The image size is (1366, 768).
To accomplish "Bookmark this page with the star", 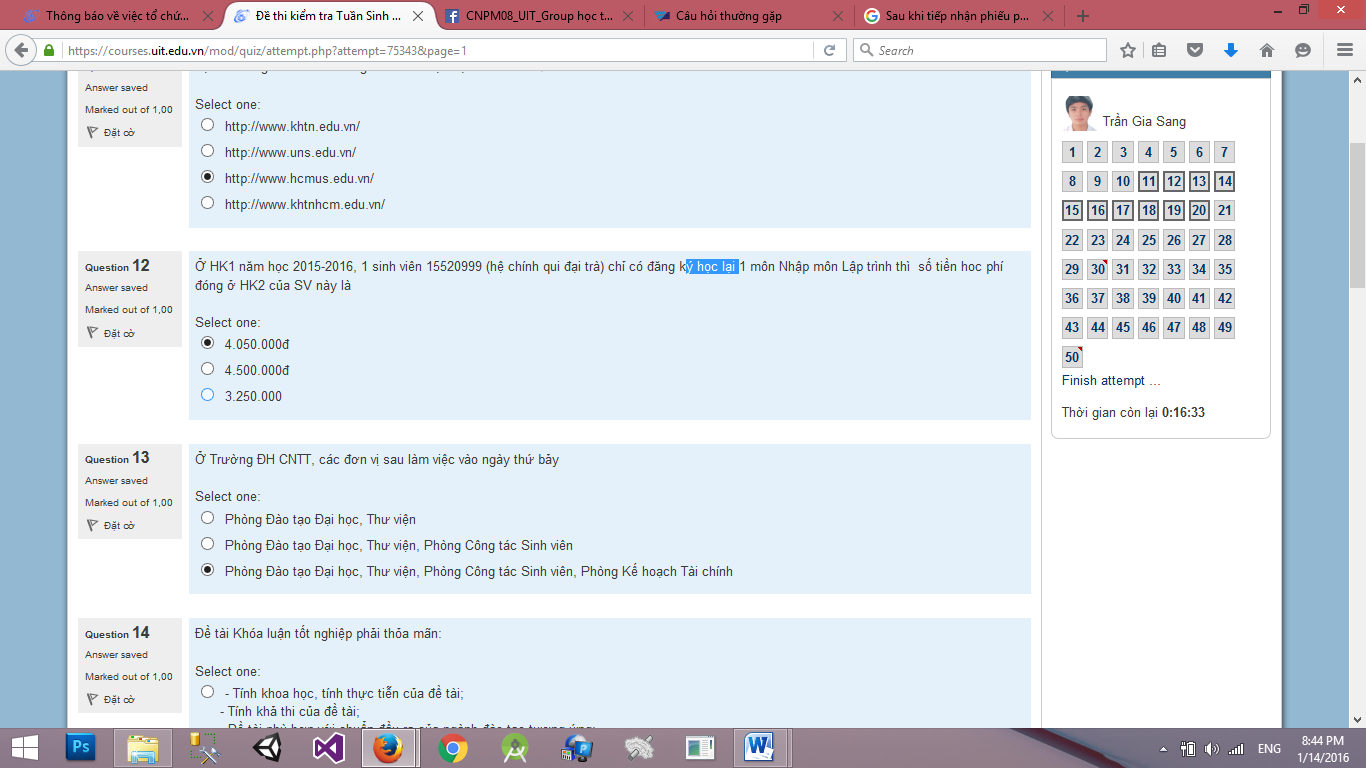I will pyautogui.click(x=1128, y=49).
